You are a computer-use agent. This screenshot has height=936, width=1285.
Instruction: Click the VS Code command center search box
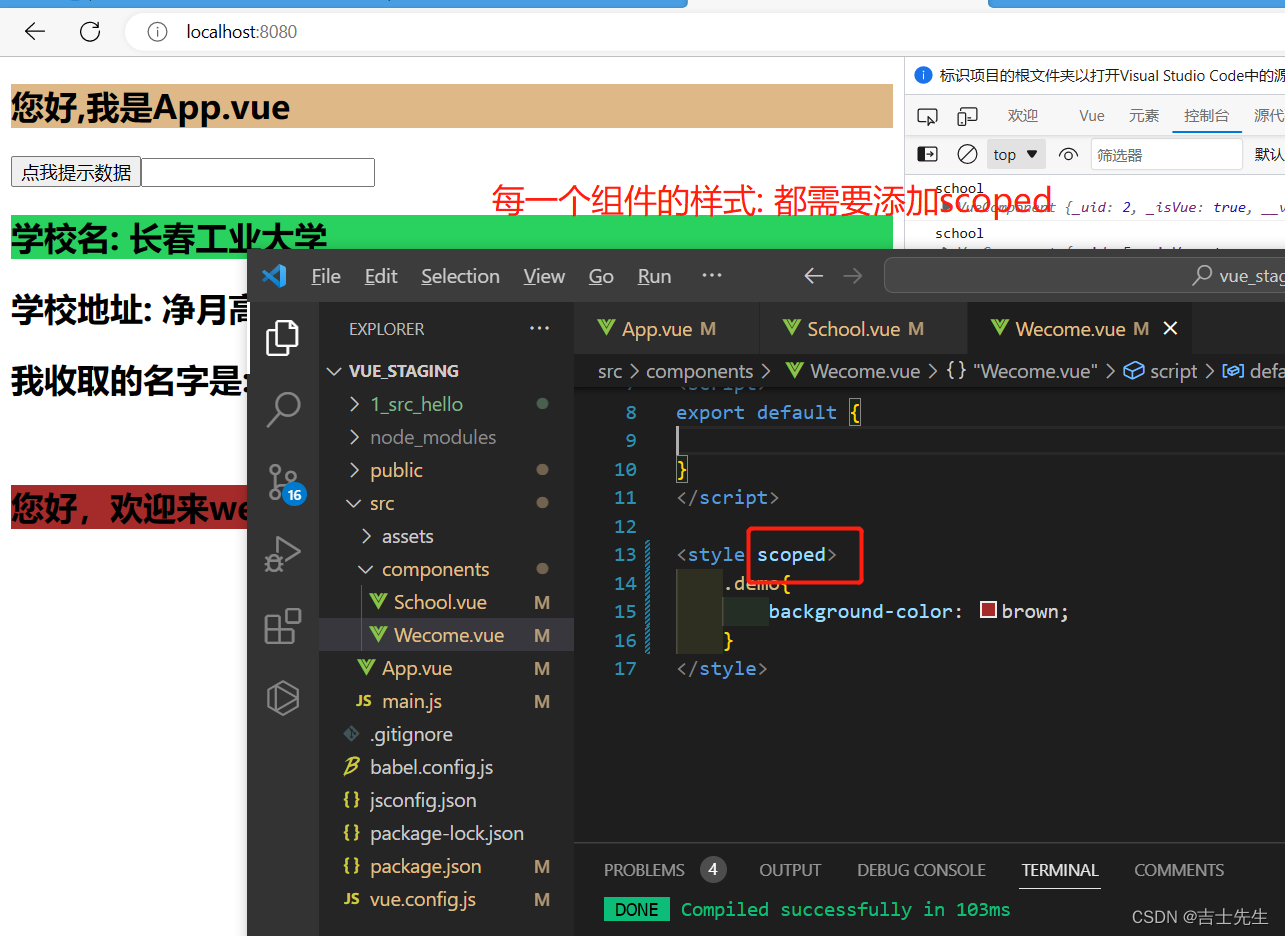[x=1085, y=276]
